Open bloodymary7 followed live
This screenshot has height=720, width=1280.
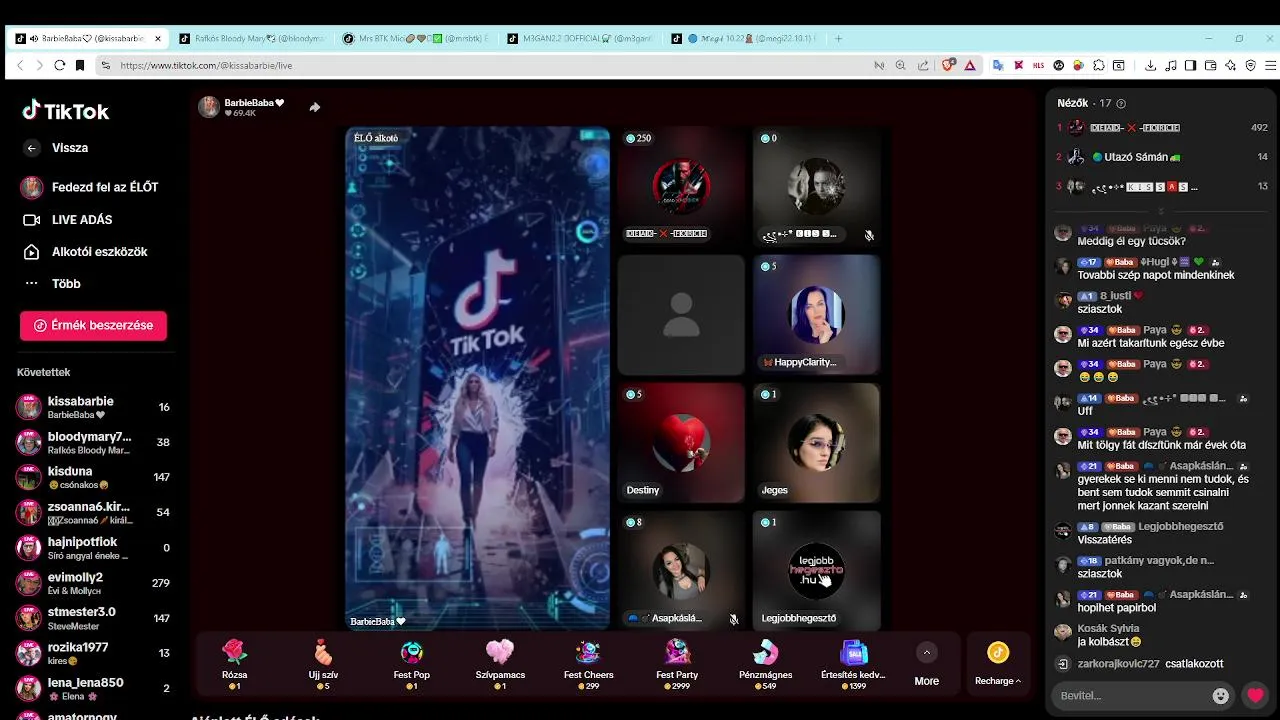click(x=93, y=442)
